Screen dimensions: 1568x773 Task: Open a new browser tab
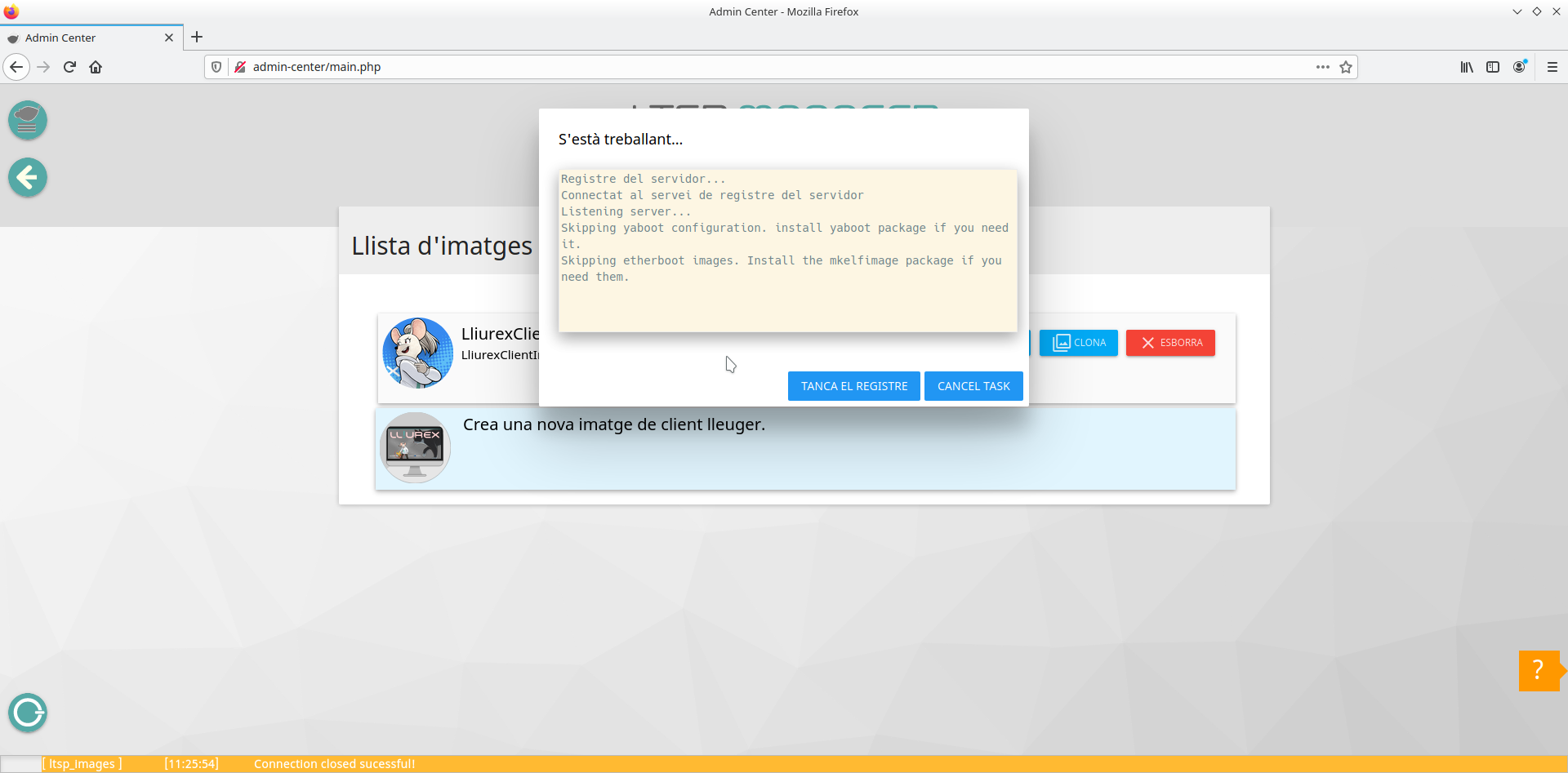197,37
